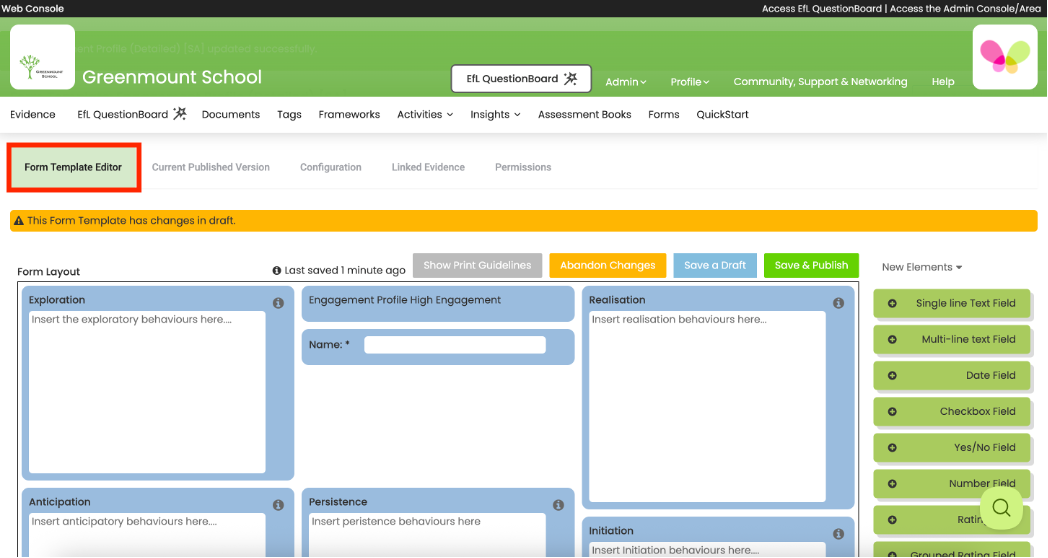Click the Anticipation behaviours text area
Screen dimensions: 1048x558
coord(147,535)
